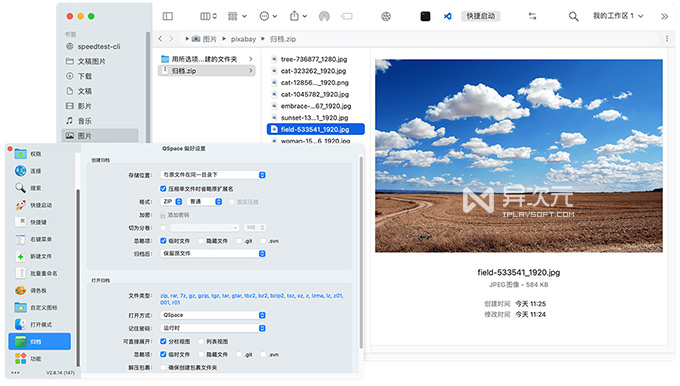Click the swap arrows icon in toolbar
This screenshot has width=680, height=386.
[x=533, y=16]
